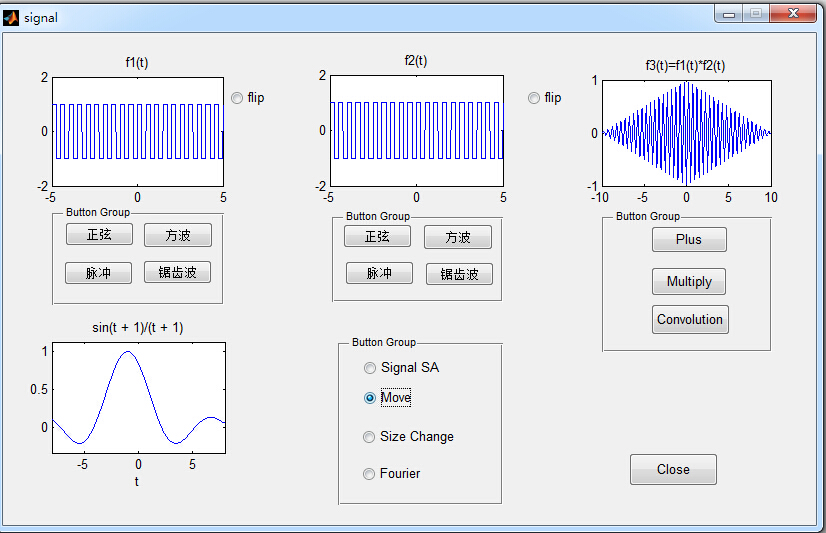The image size is (826, 533).
Task: Click the sin(t + 1)/(t + 1) plot
Action: tap(139, 398)
